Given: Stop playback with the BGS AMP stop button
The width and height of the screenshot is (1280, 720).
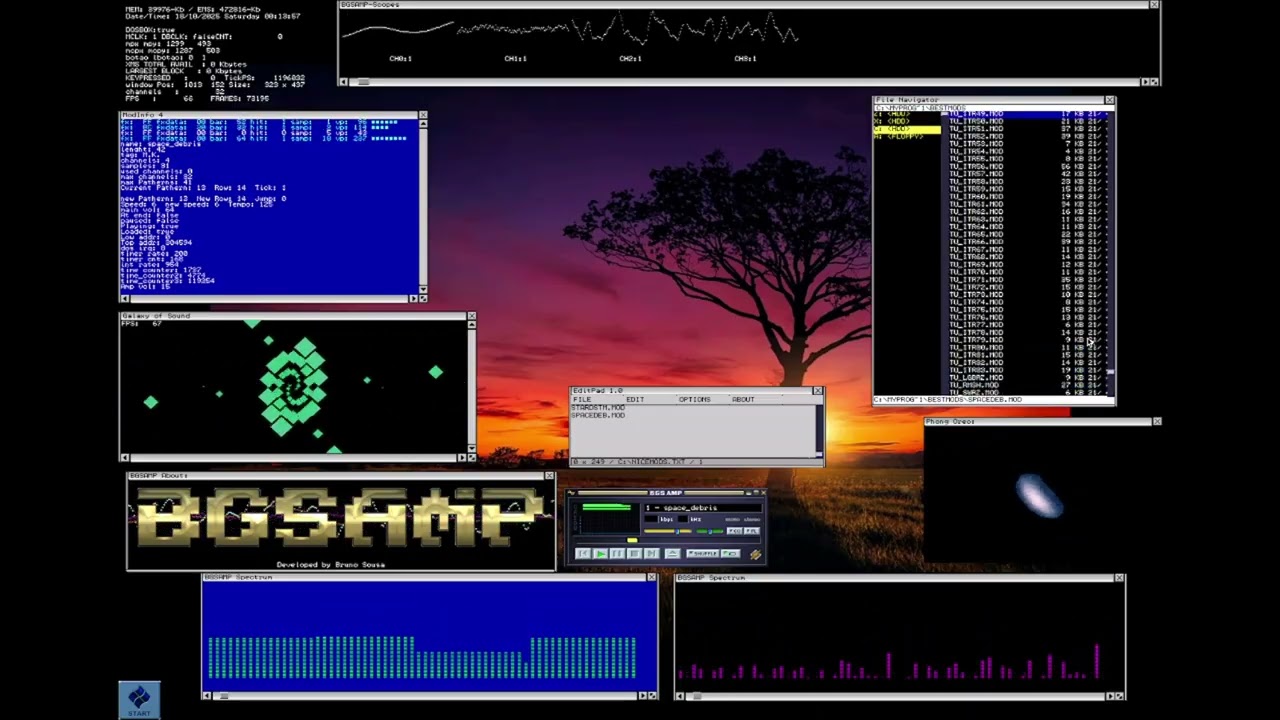Looking at the screenshot, I should coord(635,554).
